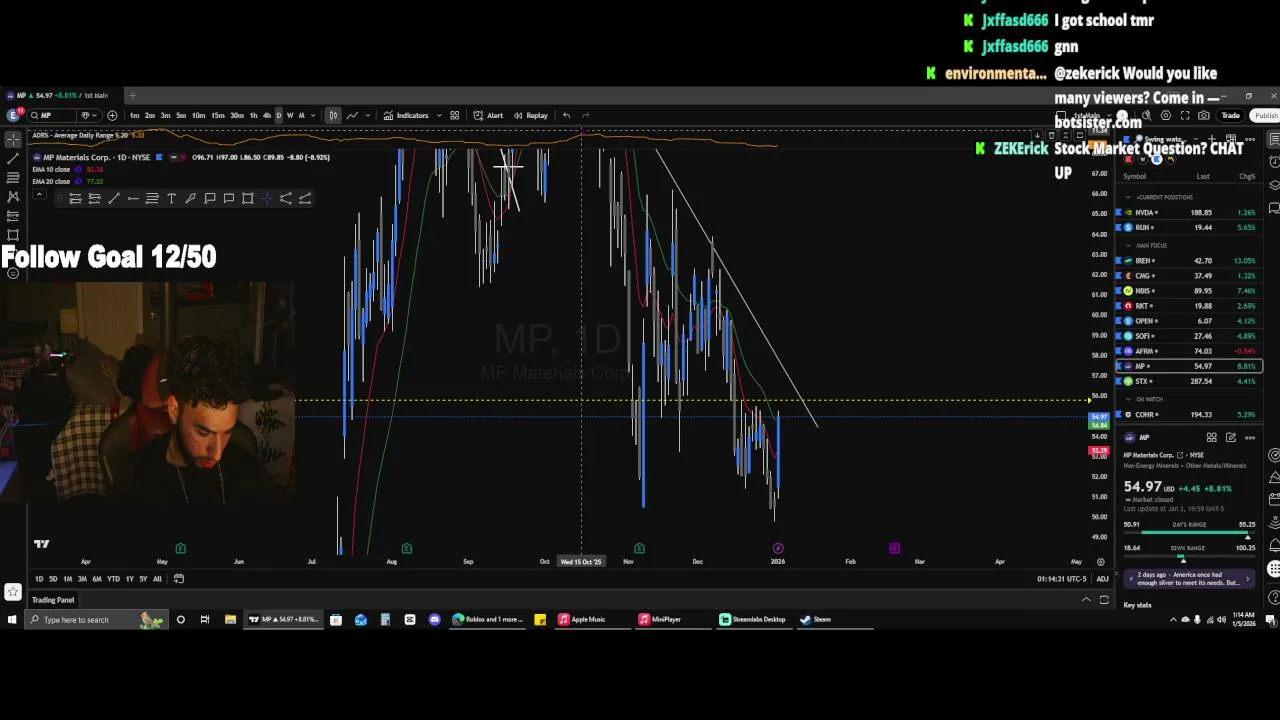Image resolution: width=1280 pixels, height=720 pixels.
Task: Open the Indicators favorites dropdown arrow
Action: point(439,115)
